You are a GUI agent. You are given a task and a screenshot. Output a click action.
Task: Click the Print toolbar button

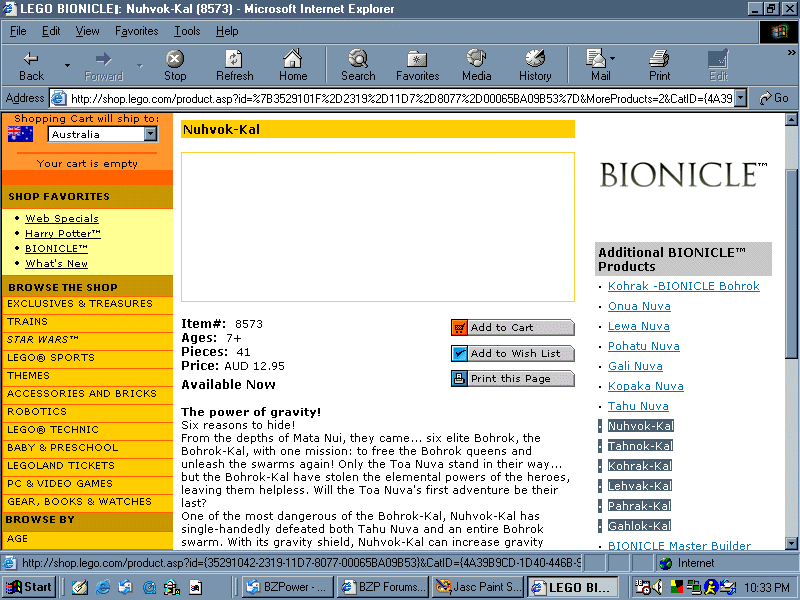click(x=659, y=66)
